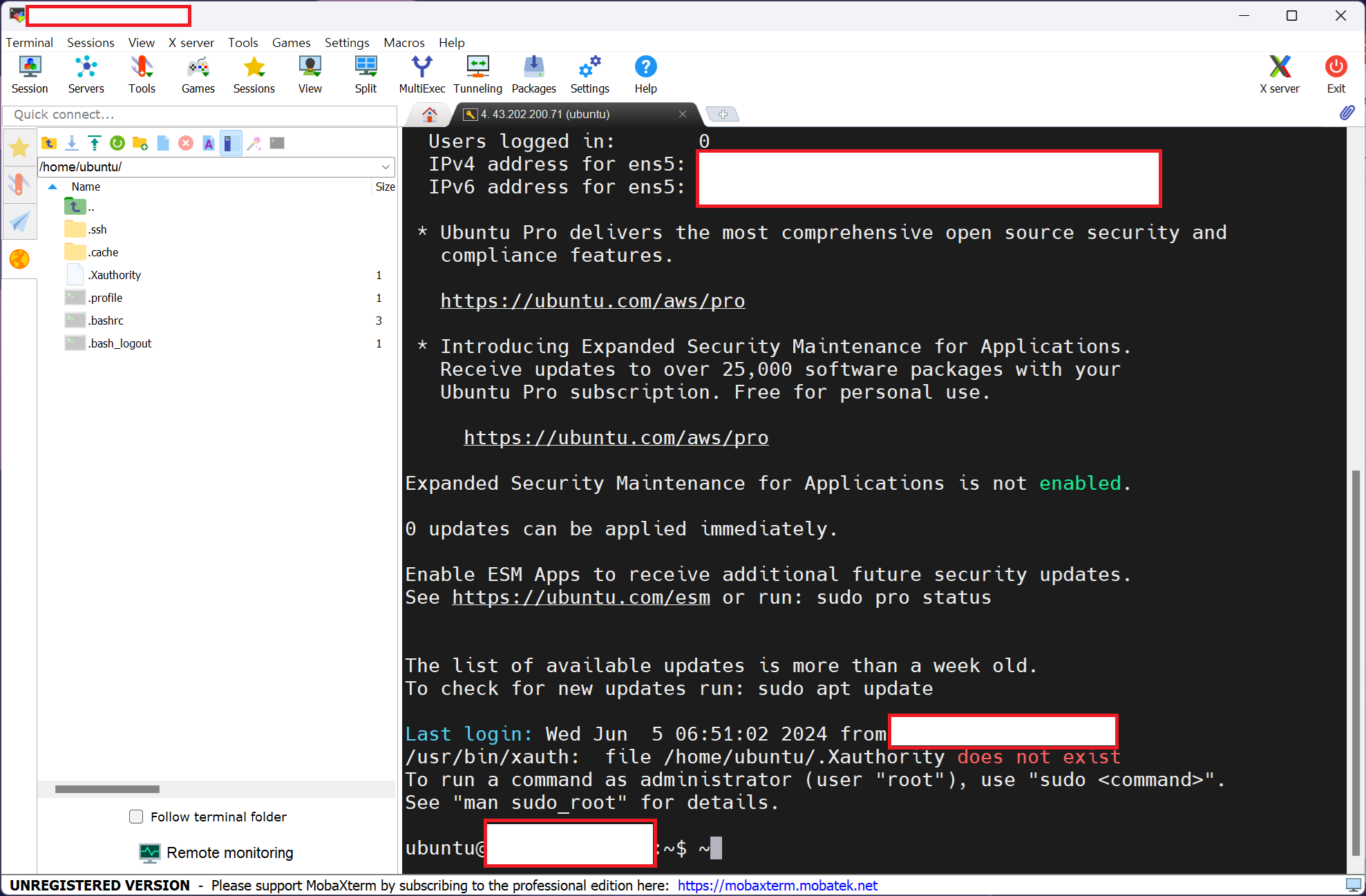Open the Split terminal view

(x=366, y=75)
